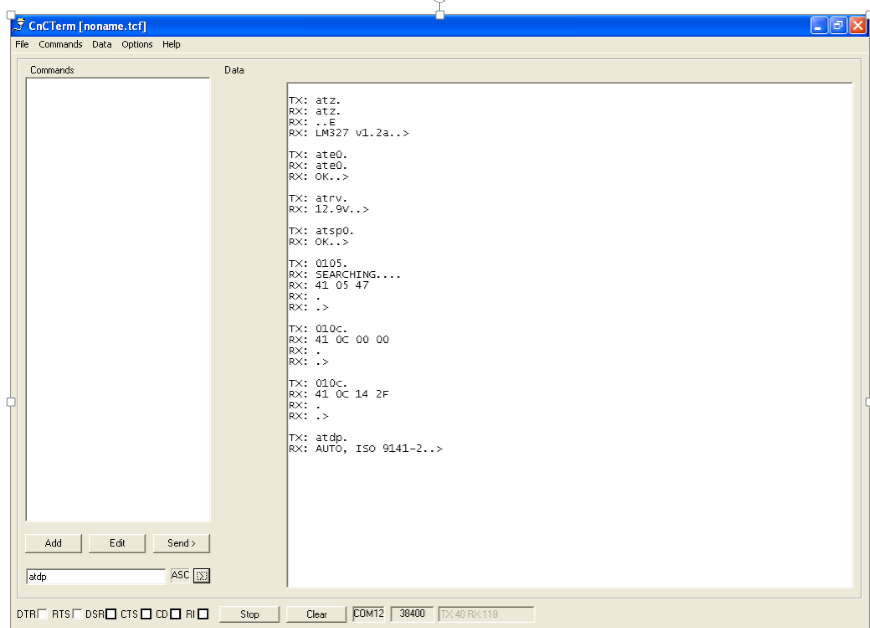Clear the data log
Image resolution: width=870 pixels, height=628 pixels.
coord(316,614)
